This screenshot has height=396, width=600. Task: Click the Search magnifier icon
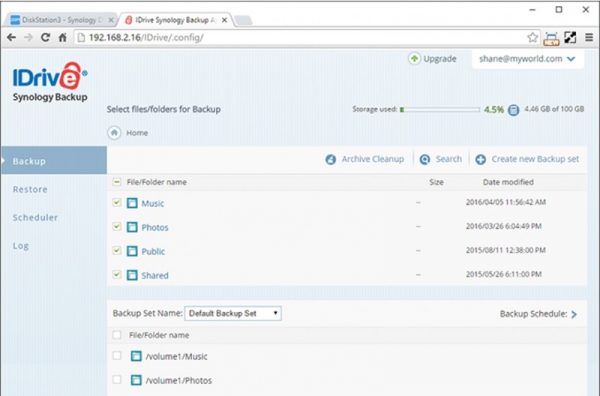click(x=425, y=160)
